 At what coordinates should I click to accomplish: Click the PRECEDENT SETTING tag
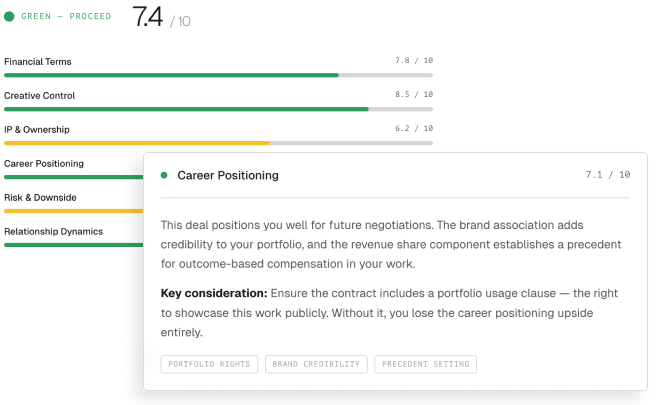coord(425,364)
